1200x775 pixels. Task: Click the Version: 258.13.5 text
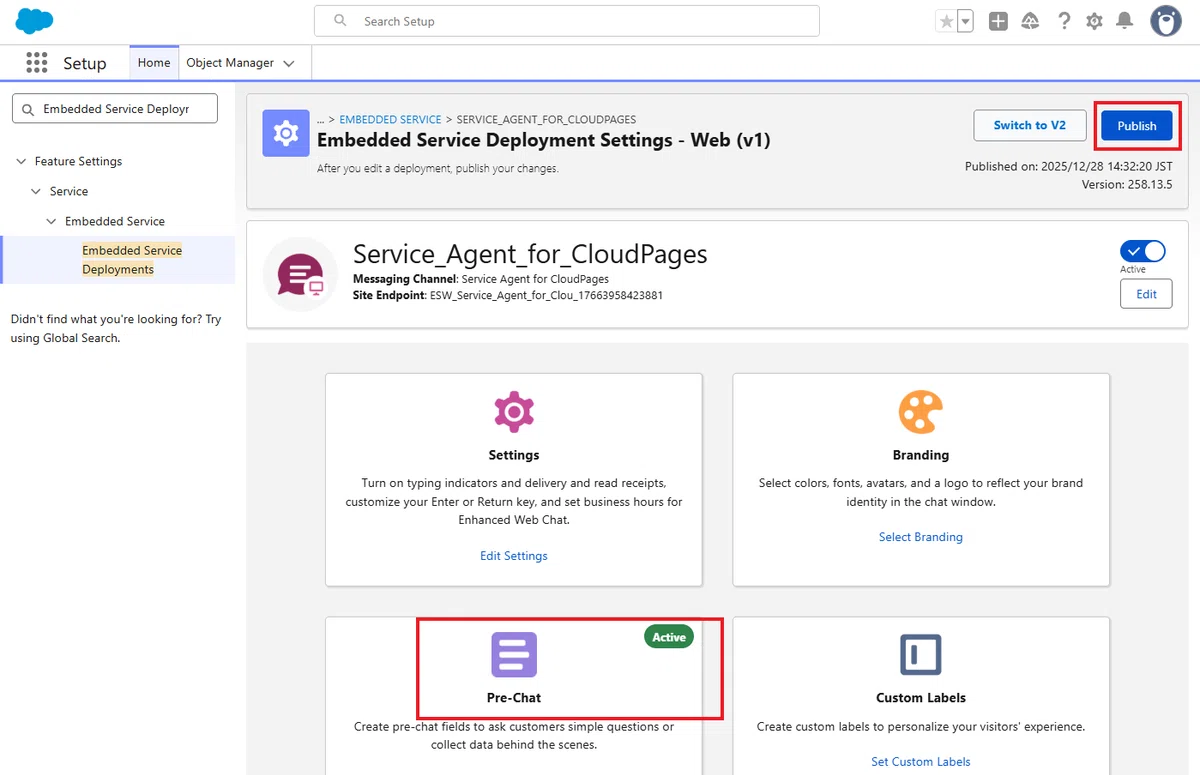pos(1127,185)
